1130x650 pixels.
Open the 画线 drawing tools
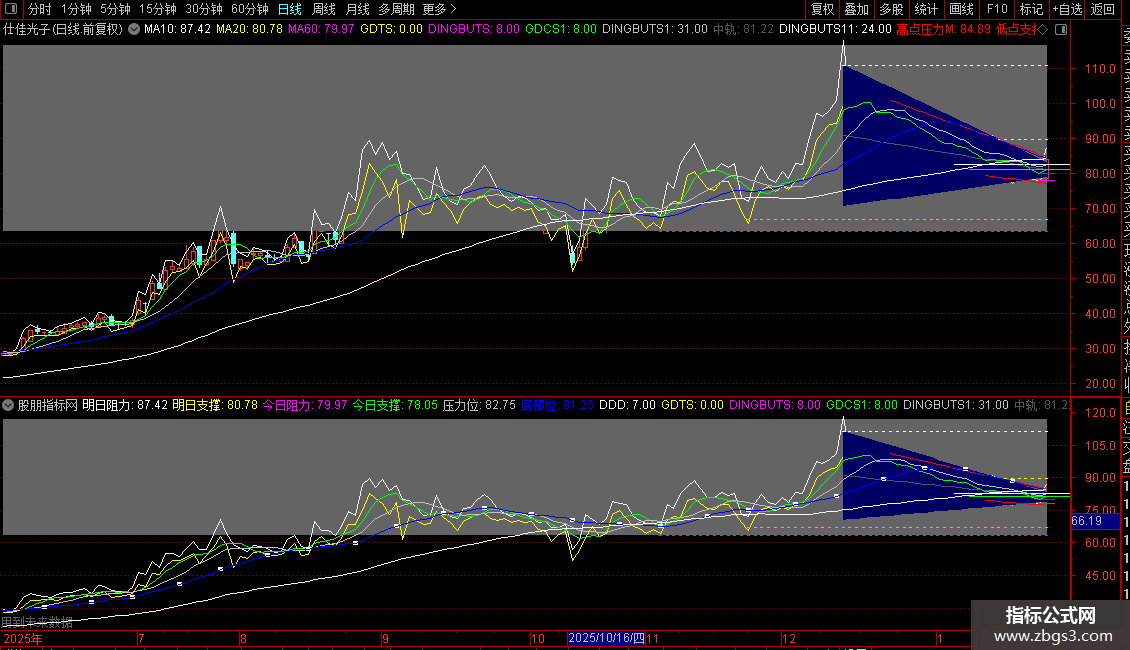[961, 9]
